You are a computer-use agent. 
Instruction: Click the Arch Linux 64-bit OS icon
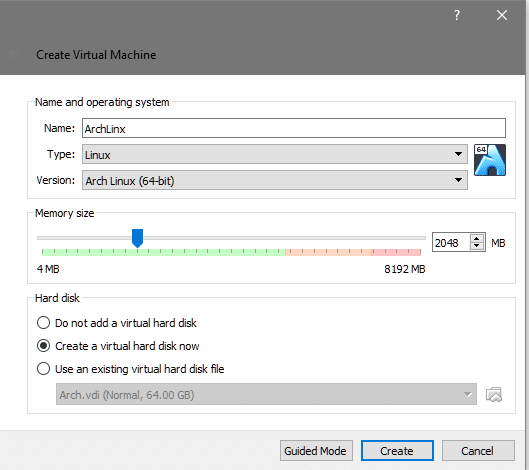click(x=490, y=160)
